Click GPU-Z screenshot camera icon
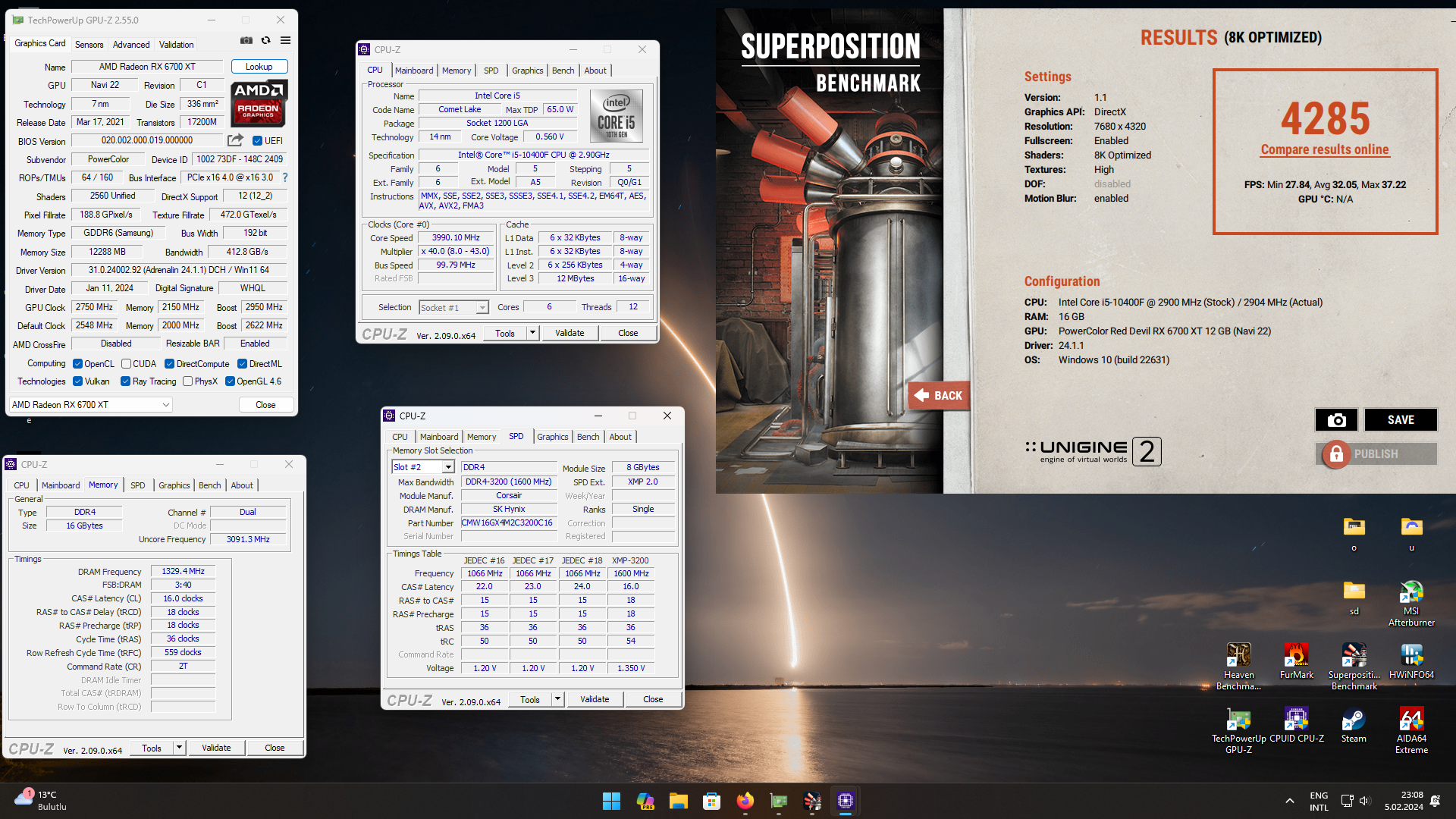Viewport: 1456px width, 819px height. [246, 41]
